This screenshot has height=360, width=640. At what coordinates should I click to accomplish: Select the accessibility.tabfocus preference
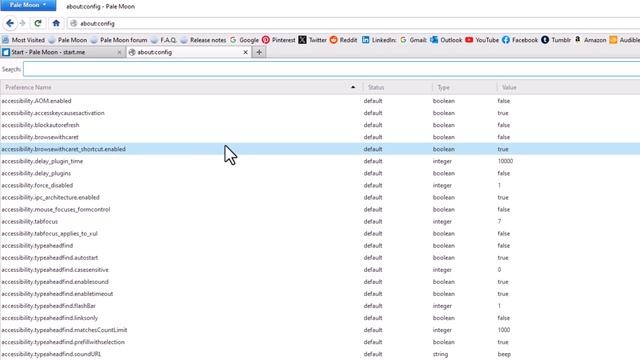point(320,221)
